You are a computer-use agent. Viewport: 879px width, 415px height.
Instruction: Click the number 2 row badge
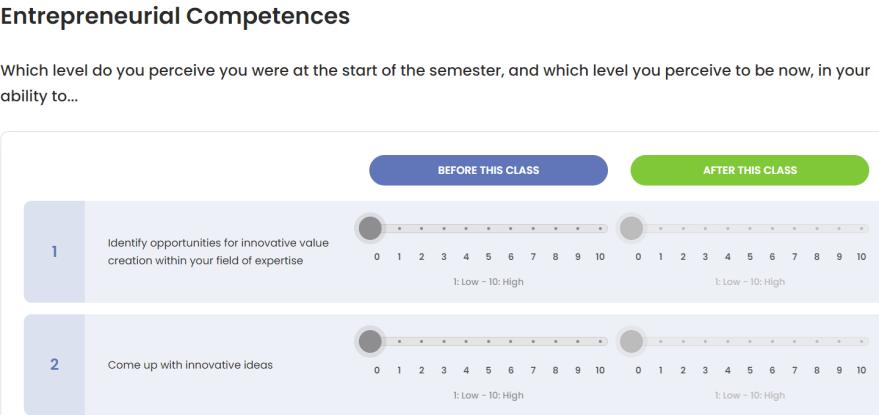(x=55, y=363)
